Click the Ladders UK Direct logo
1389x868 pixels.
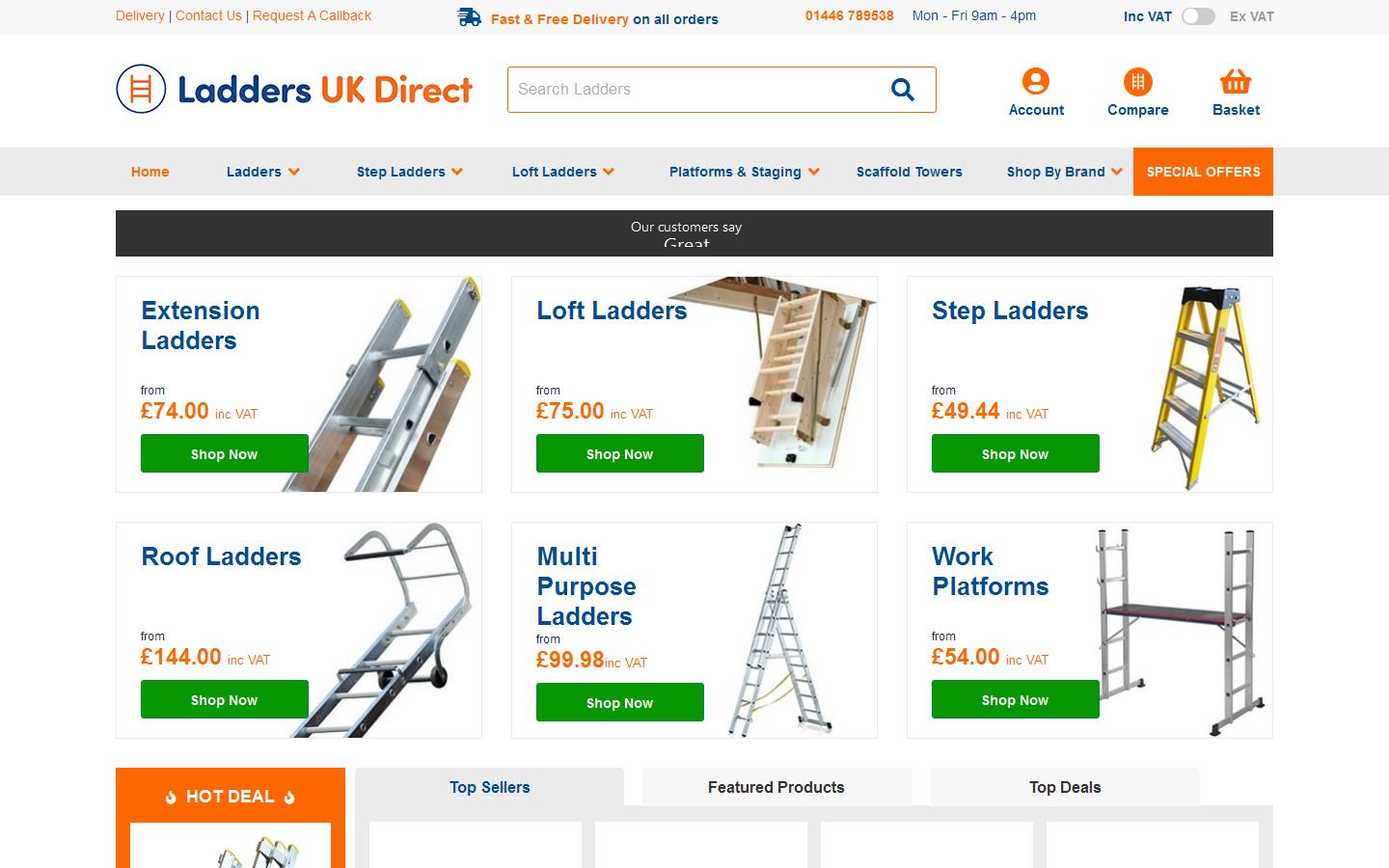294,89
